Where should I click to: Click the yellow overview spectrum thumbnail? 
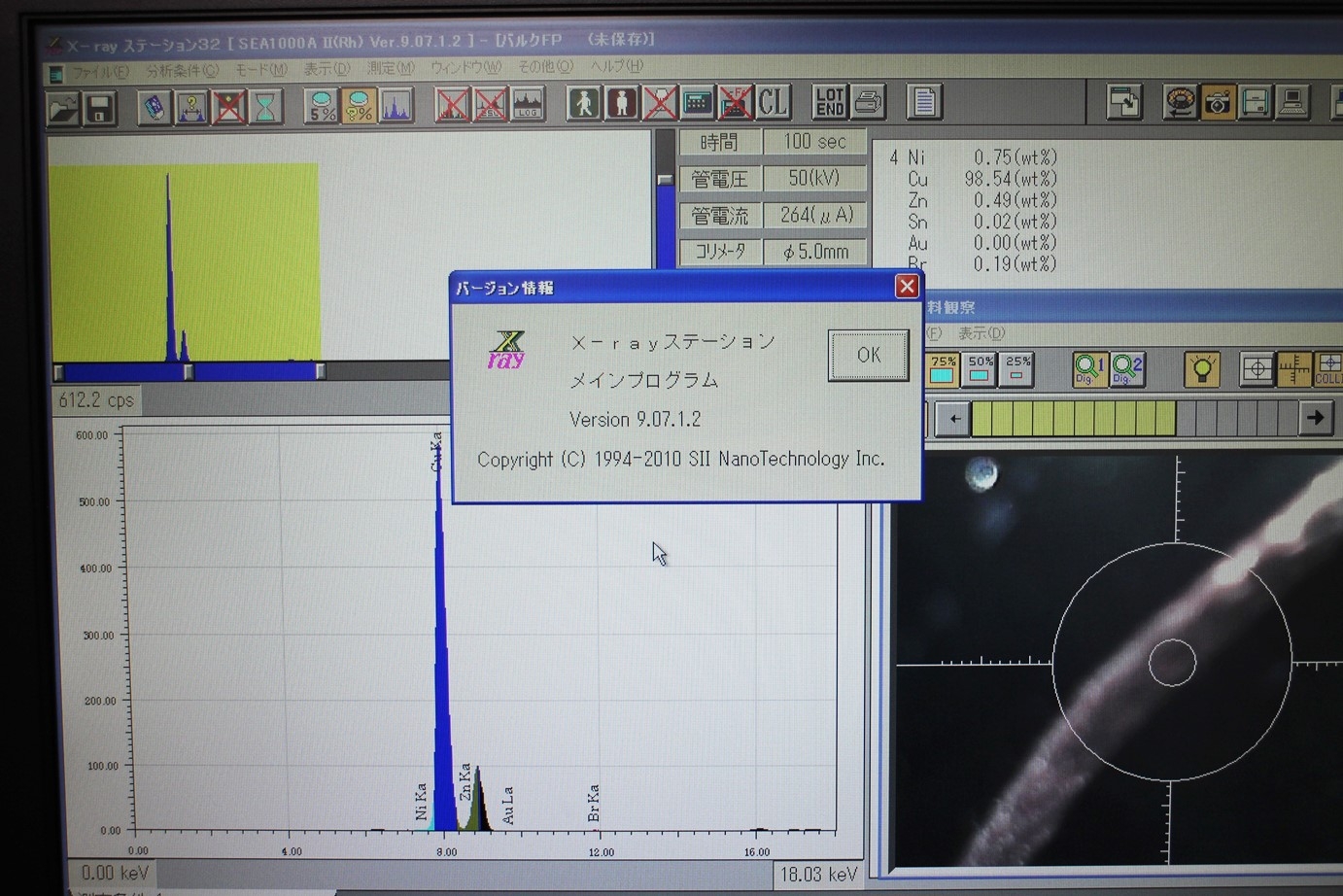(185, 261)
